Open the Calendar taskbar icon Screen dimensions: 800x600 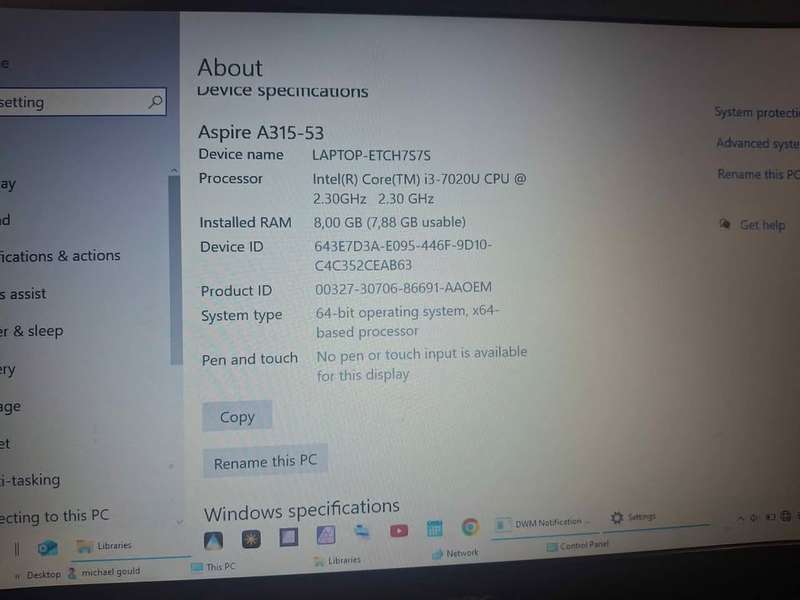tap(434, 529)
